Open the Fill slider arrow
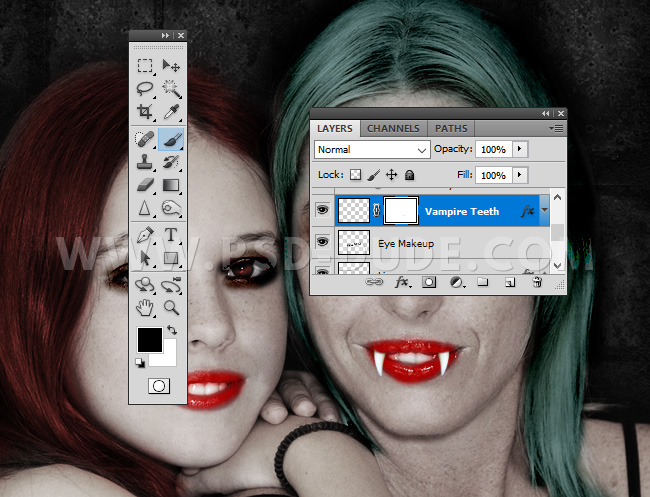The width and height of the screenshot is (650, 497). 520,175
